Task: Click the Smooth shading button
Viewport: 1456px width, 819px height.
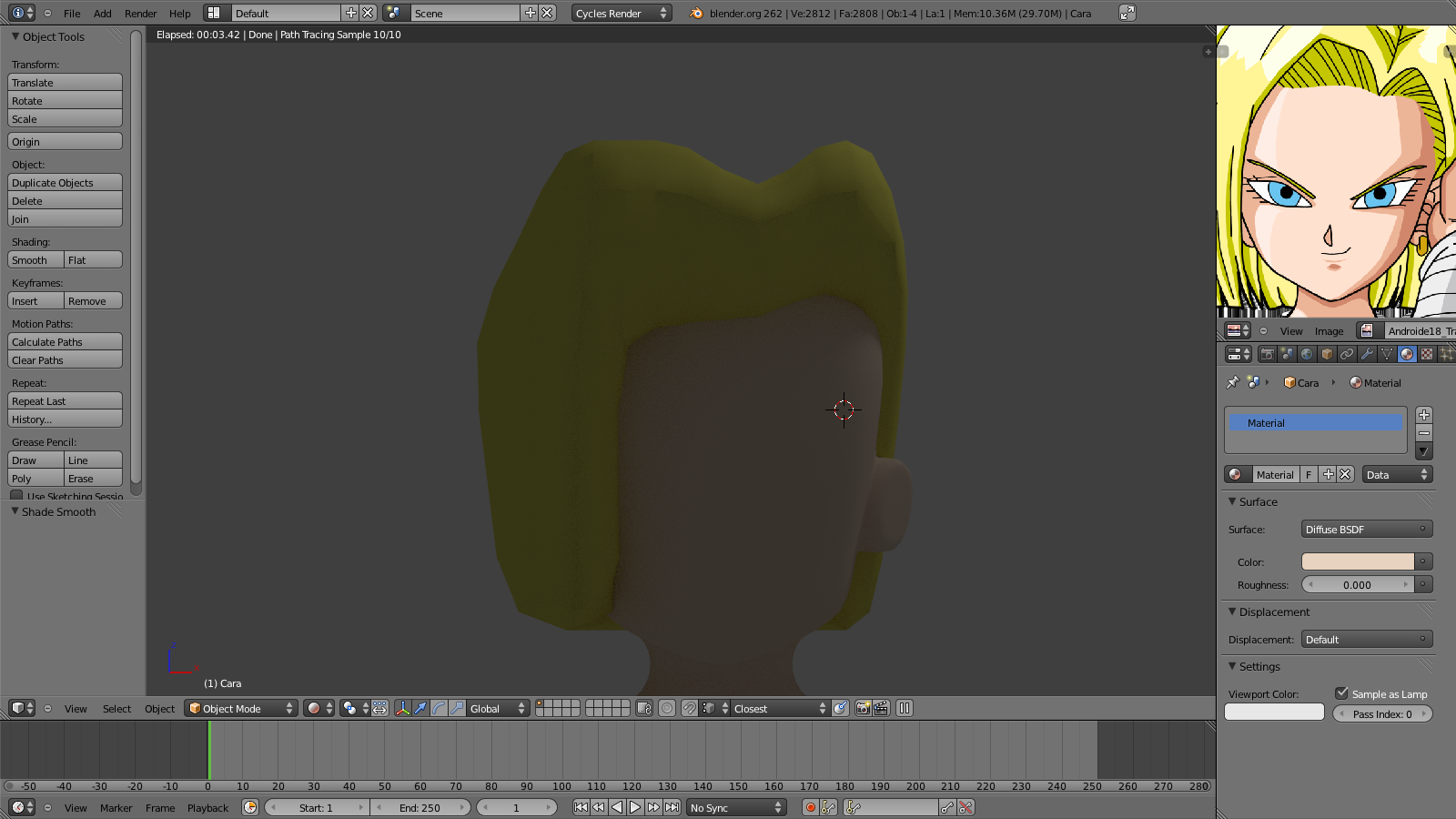Action: coord(35,260)
